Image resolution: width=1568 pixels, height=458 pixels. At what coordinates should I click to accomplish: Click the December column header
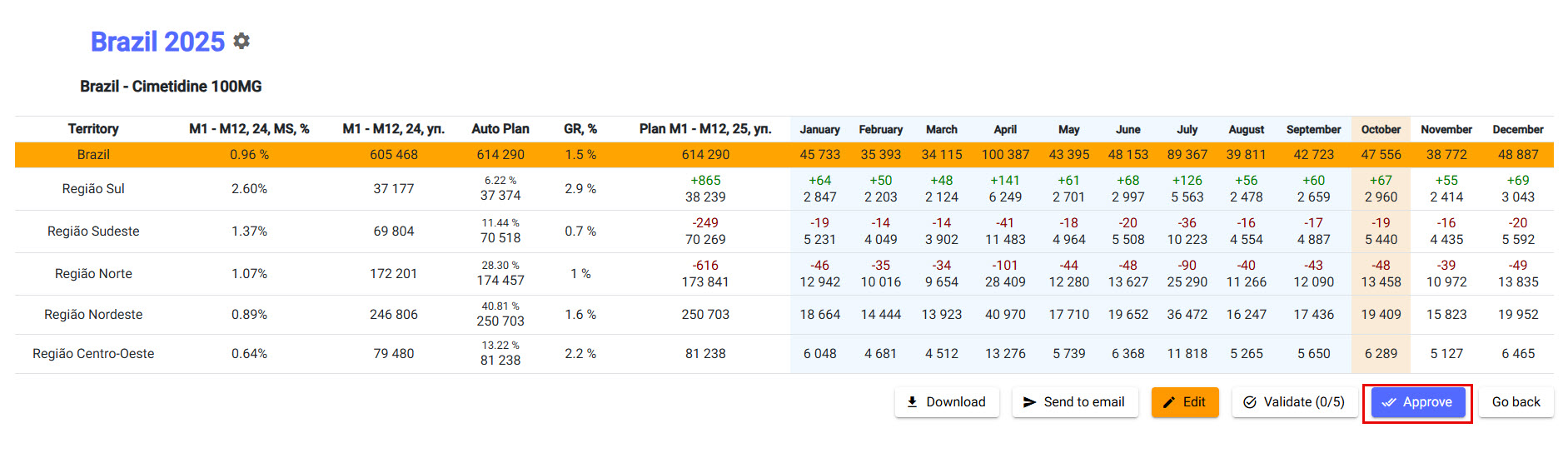coord(1517,129)
